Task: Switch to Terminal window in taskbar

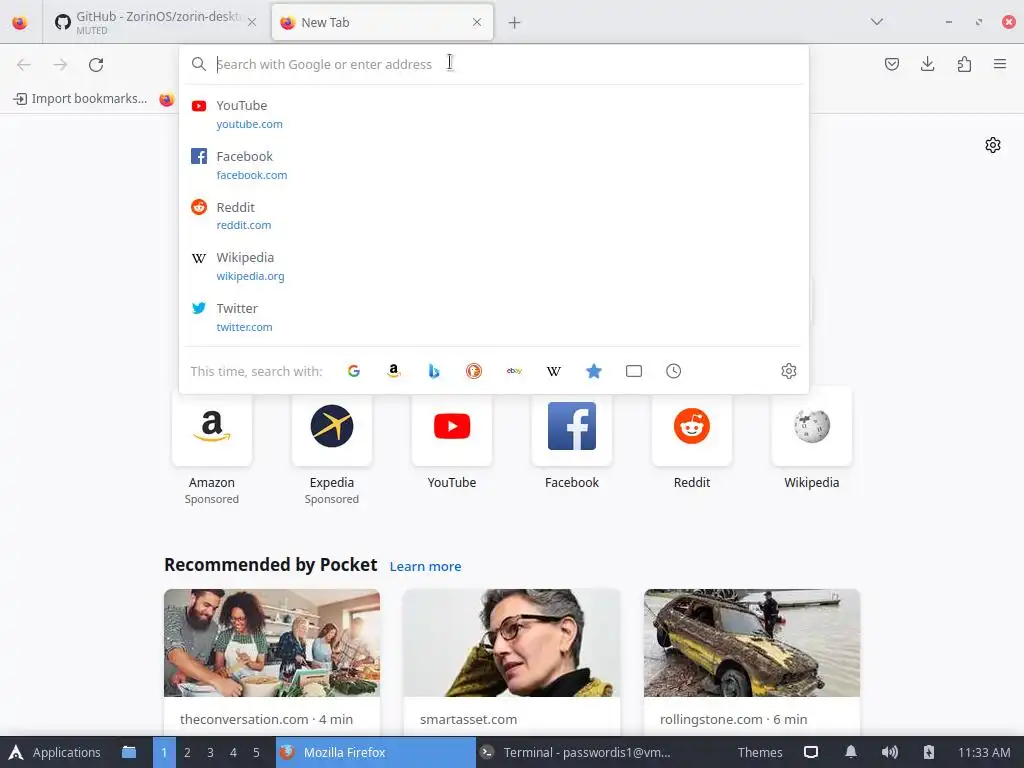Action: coord(576,752)
